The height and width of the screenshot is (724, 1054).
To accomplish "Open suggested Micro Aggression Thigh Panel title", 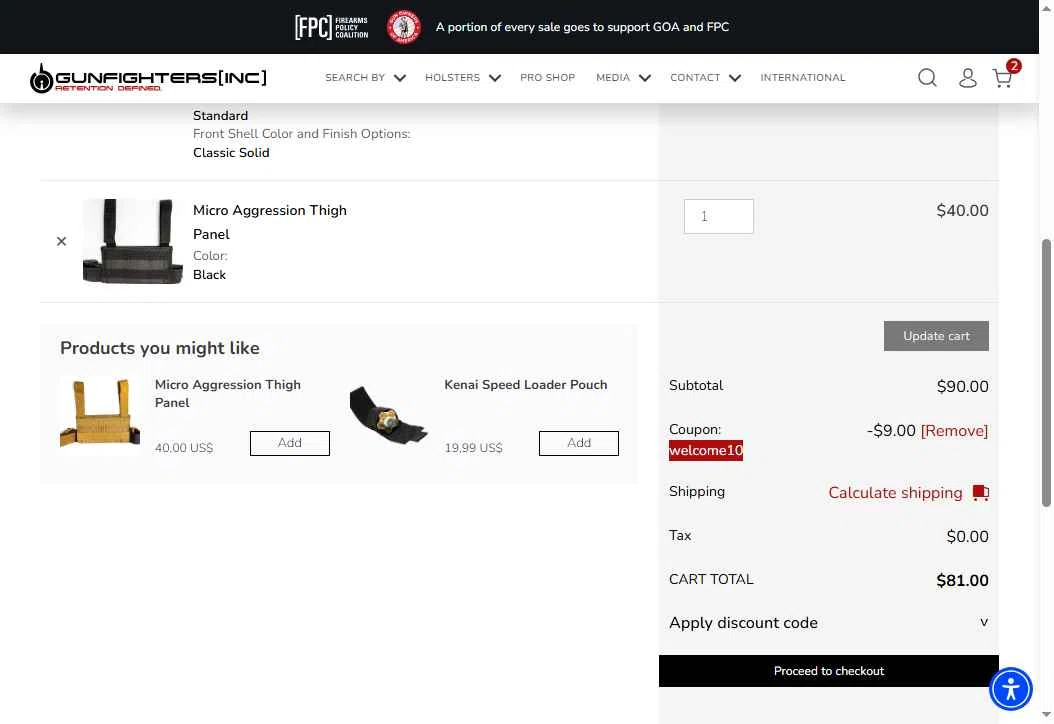I will click(228, 394).
